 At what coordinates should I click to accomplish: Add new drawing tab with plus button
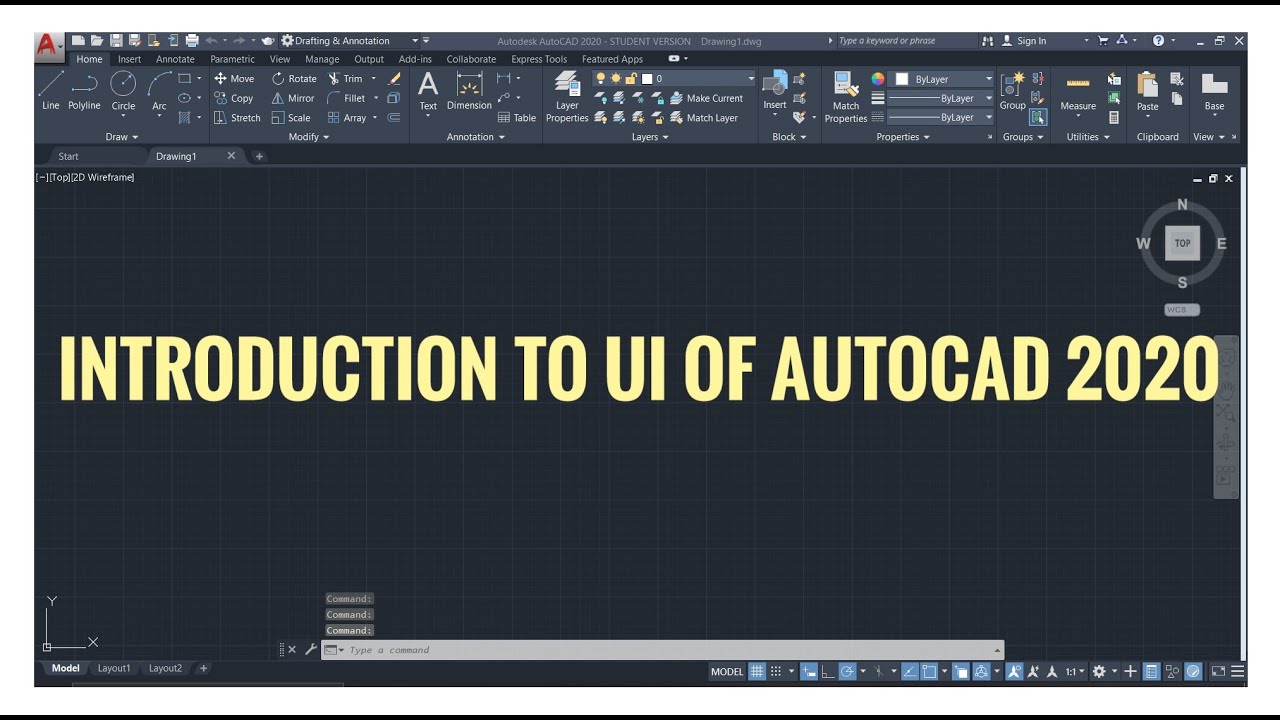click(x=259, y=156)
